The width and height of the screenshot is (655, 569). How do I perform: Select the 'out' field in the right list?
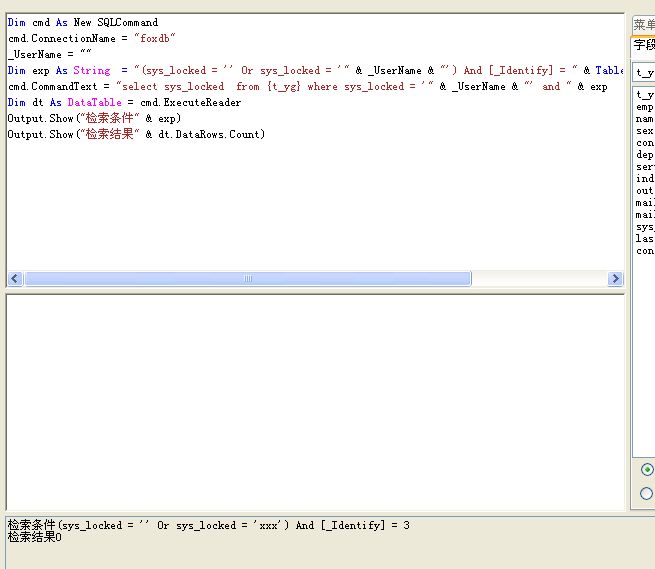pyautogui.click(x=645, y=191)
